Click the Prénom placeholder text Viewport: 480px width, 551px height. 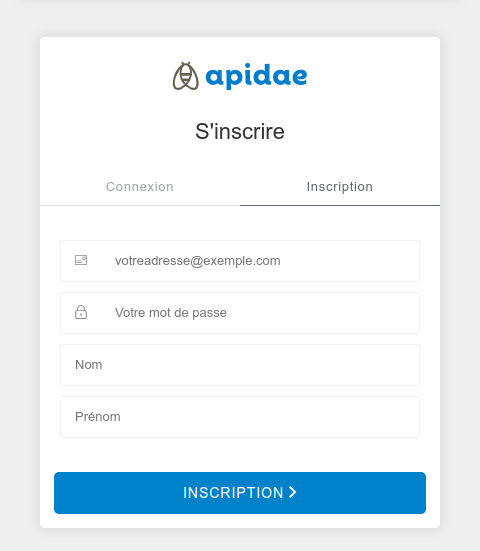(98, 417)
